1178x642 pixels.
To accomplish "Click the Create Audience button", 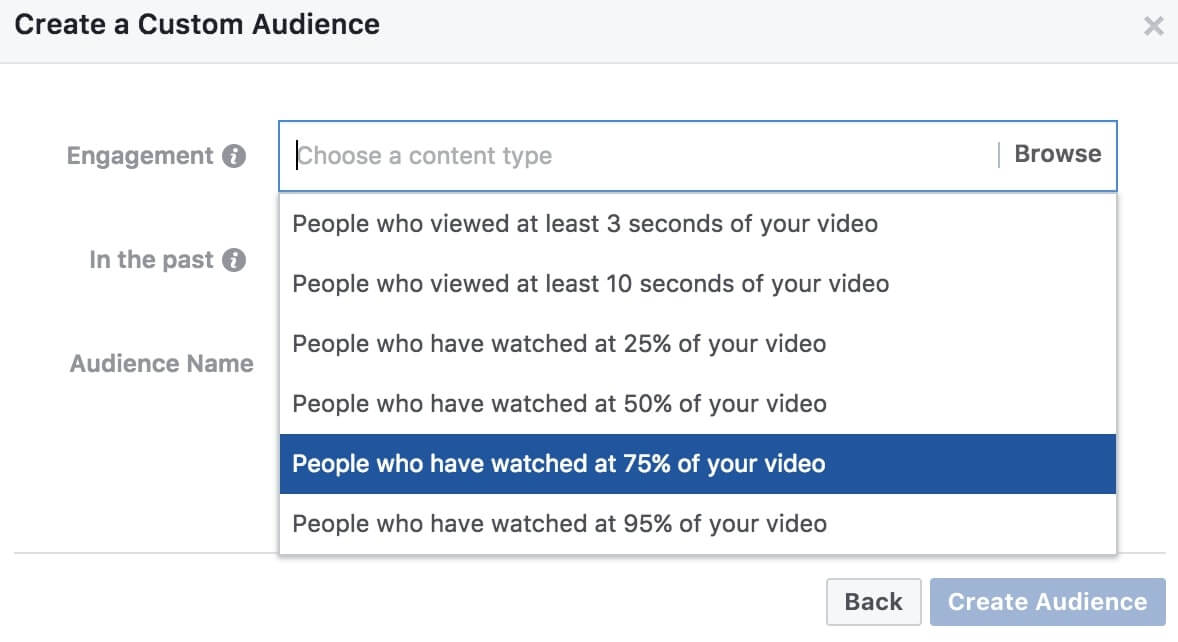I will pyautogui.click(x=1048, y=601).
